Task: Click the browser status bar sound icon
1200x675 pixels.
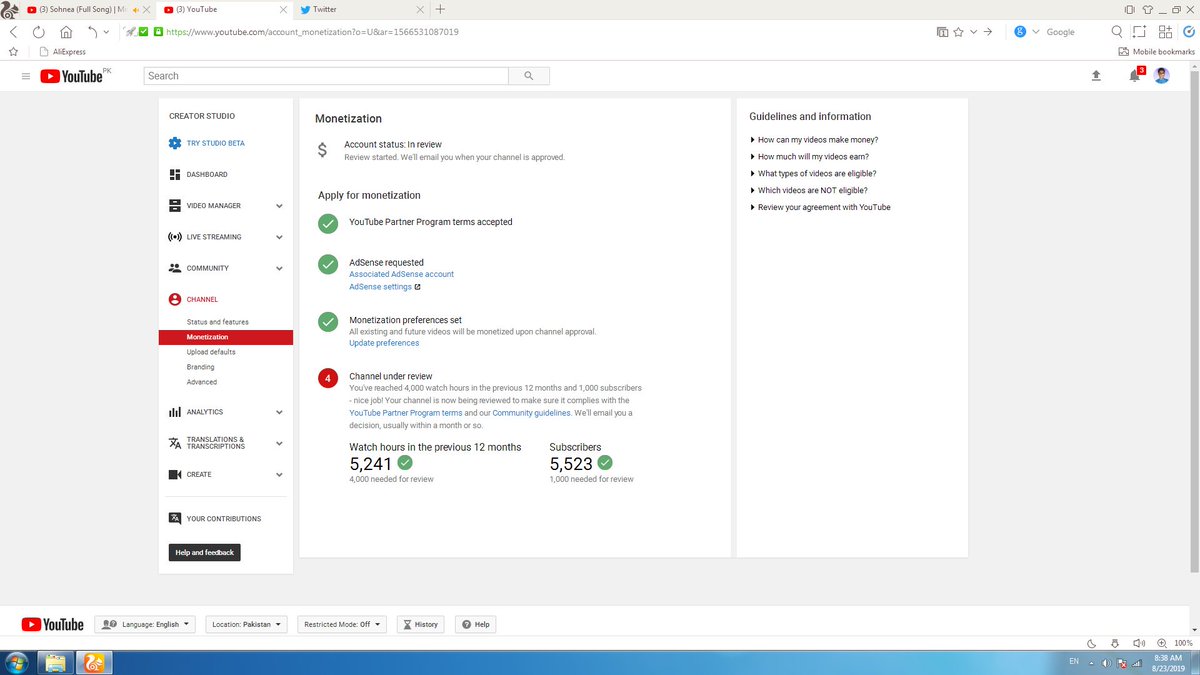Action: point(1139,643)
